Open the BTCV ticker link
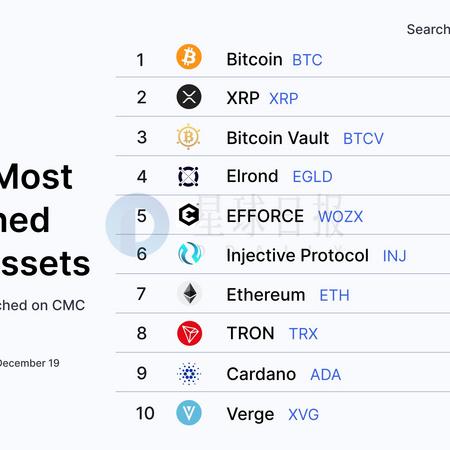 (x=363, y=139)
